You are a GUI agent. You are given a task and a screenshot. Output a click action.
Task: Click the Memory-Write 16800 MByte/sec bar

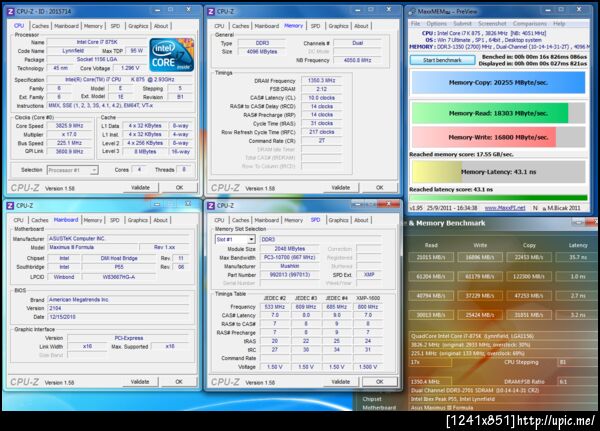(498, 137)
